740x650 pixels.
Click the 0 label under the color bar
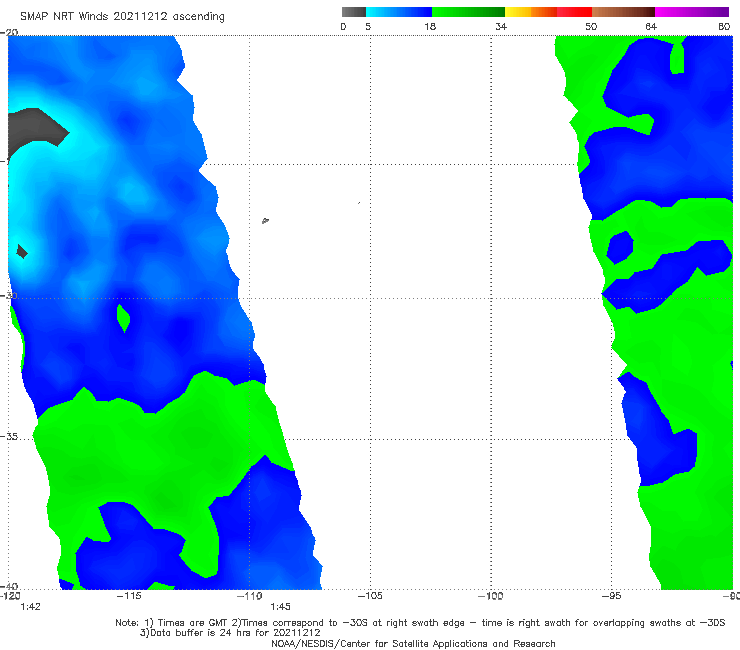(343, 26)
